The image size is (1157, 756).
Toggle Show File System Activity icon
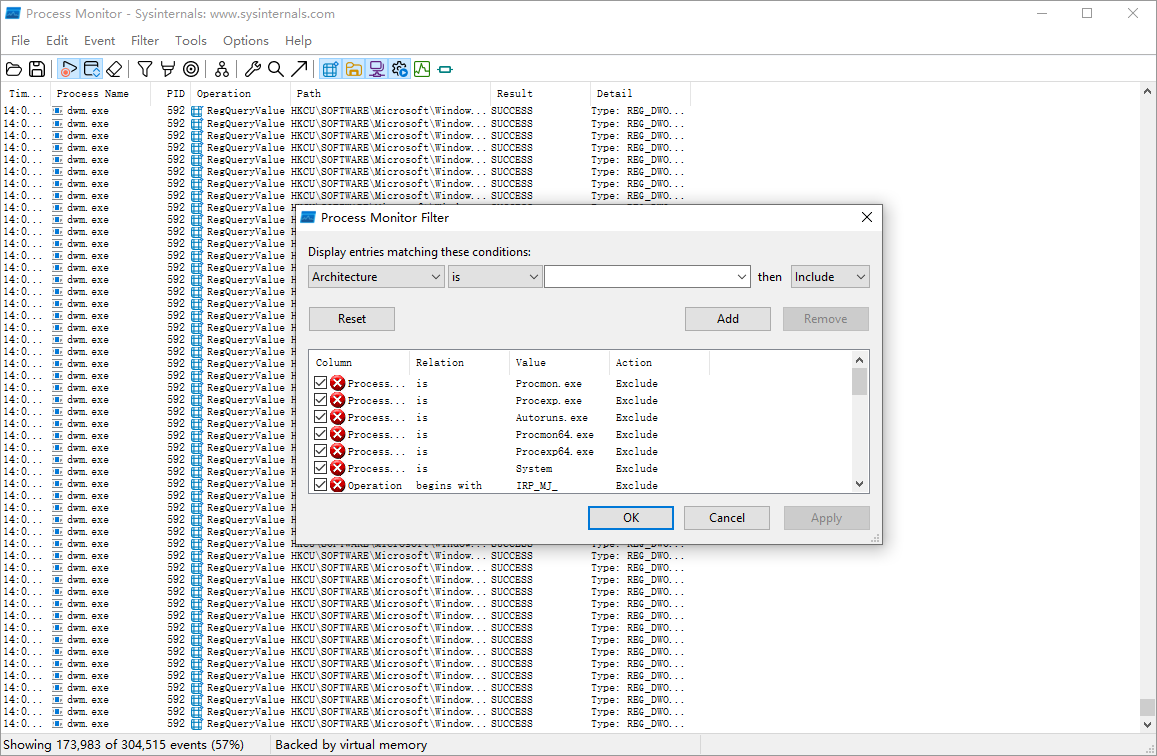353,69
